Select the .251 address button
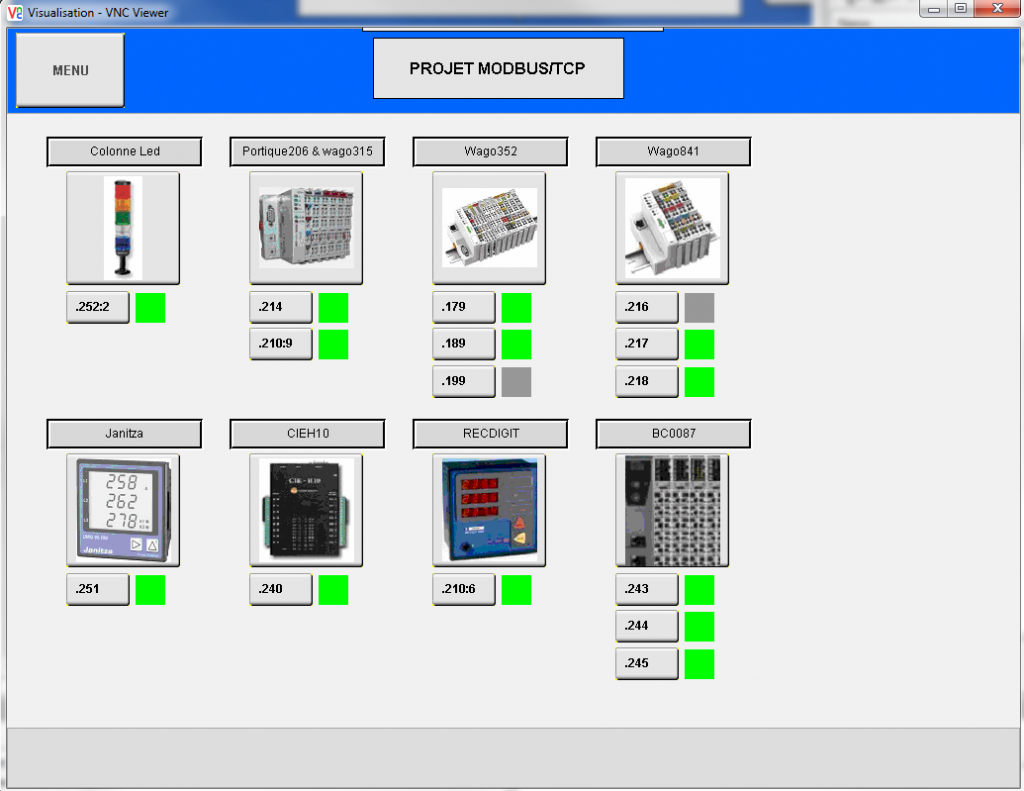The image size is (1024, 791). coord(98,589)
